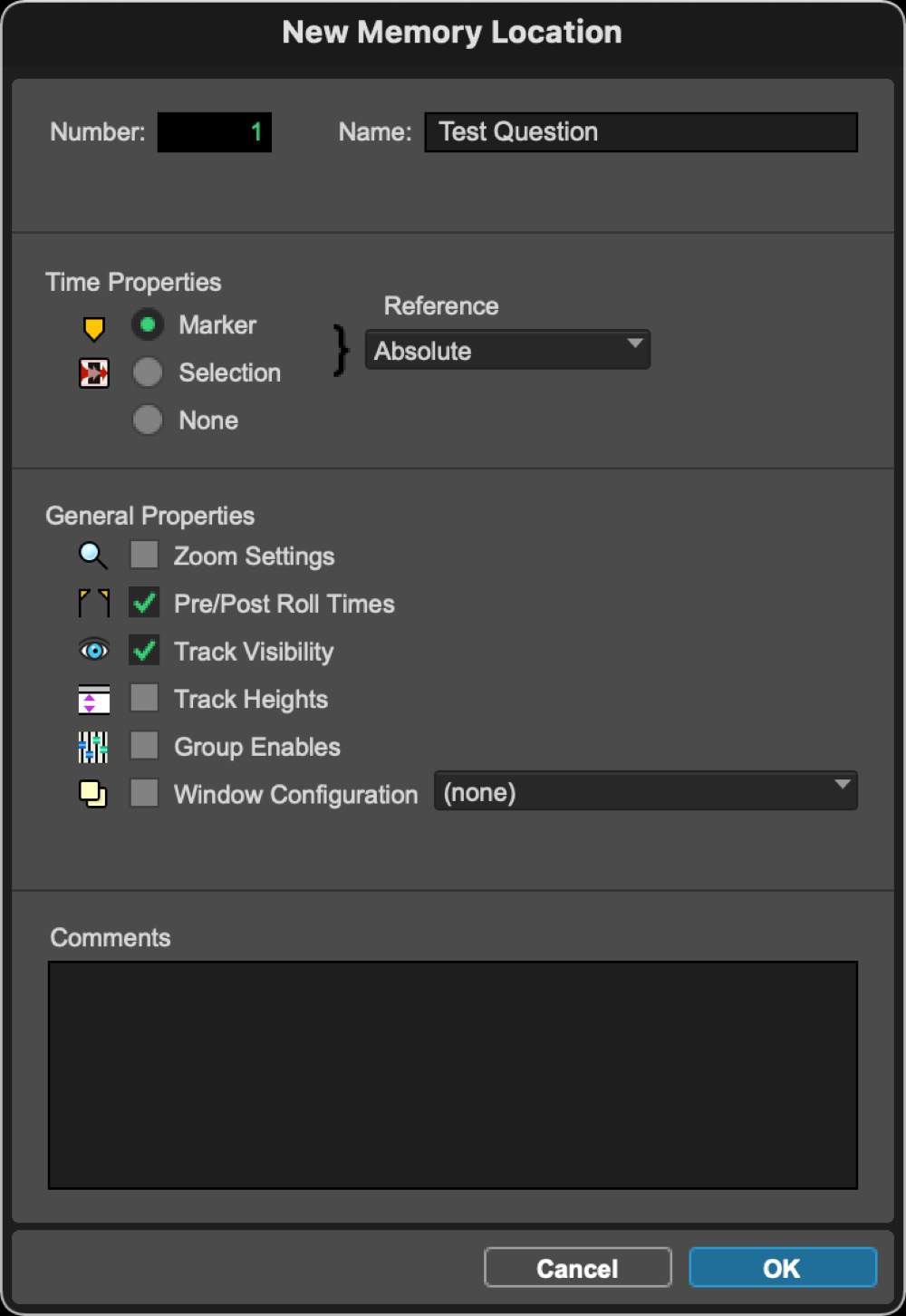The width and height of the screenshot is (906, 1316).
Task: Select the None time property radio
Action: pos(148,420)
